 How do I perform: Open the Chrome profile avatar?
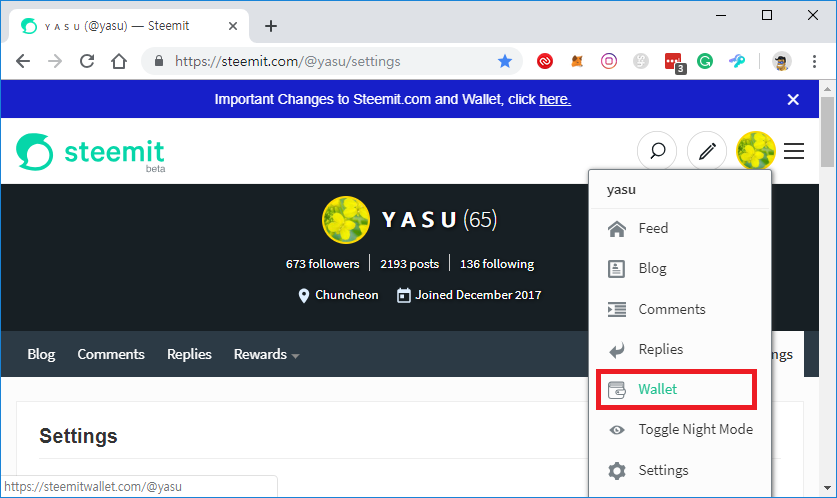[781, 61]
